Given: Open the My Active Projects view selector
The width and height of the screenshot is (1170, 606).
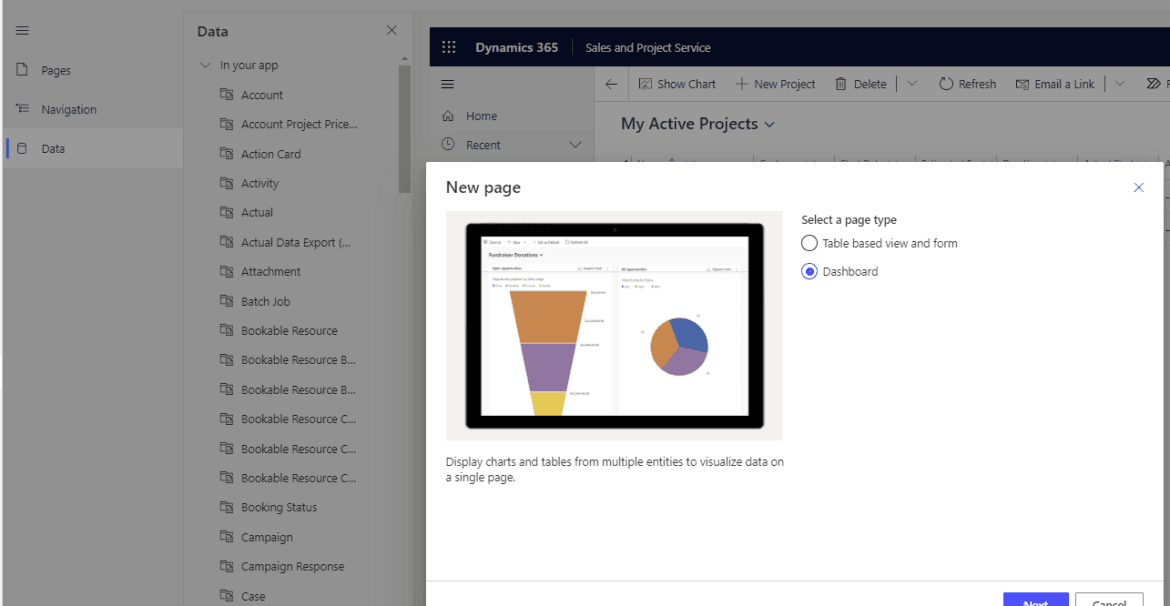Looking at the screenshot, I should click(698, 124).
